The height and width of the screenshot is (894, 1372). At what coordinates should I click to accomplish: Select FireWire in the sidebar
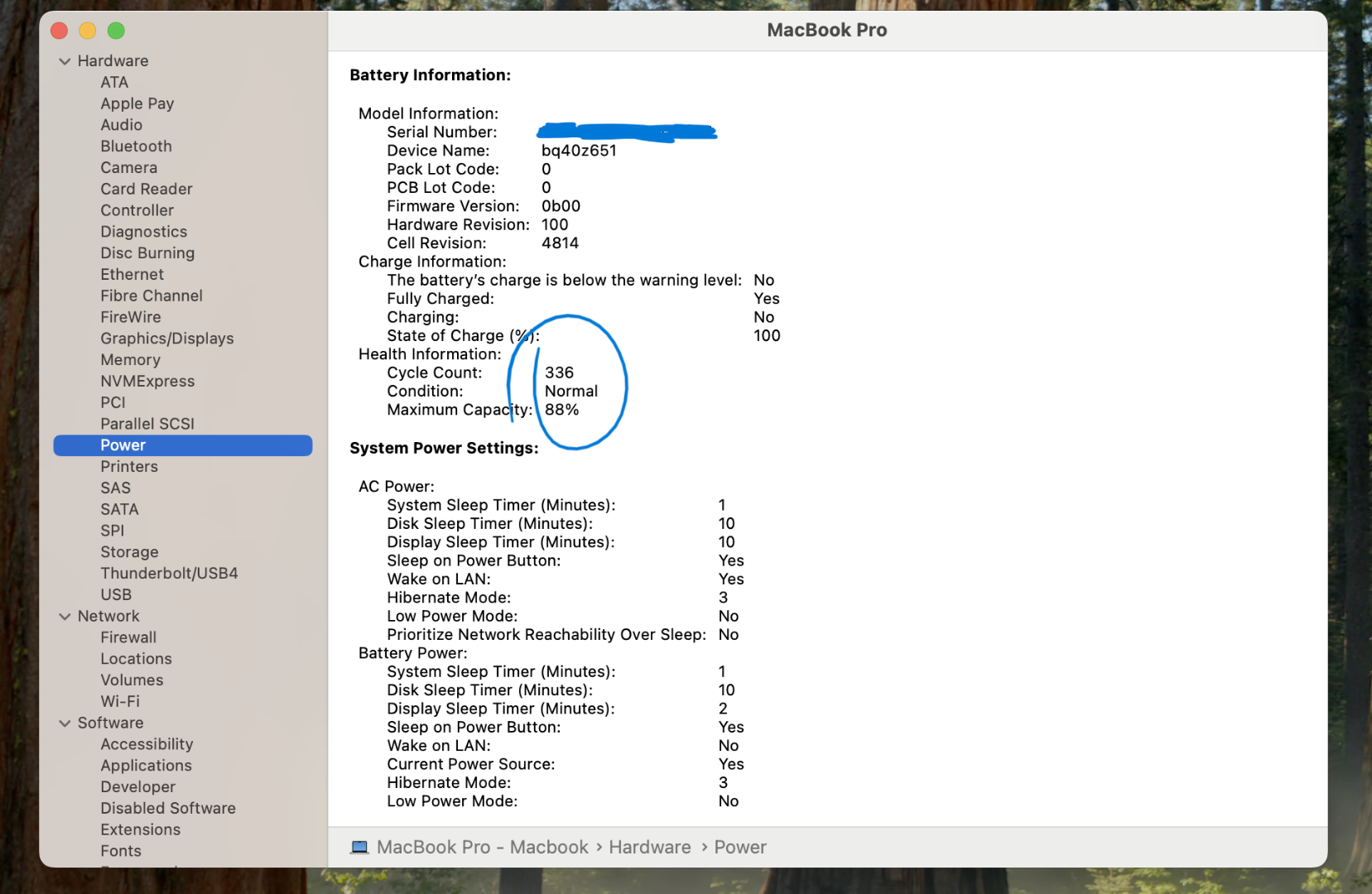tap(131, 317)
